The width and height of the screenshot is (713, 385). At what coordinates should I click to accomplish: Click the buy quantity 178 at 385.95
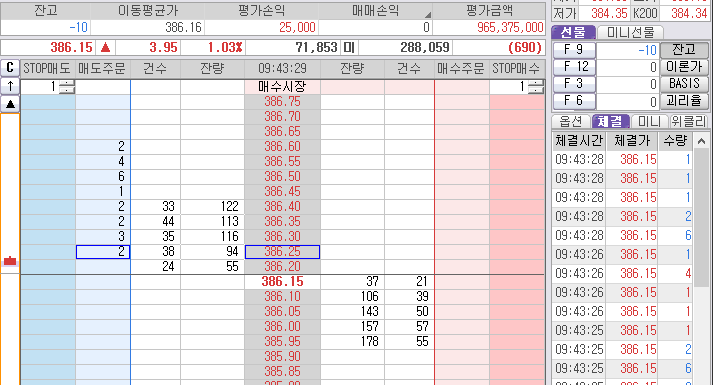[352, 342]
